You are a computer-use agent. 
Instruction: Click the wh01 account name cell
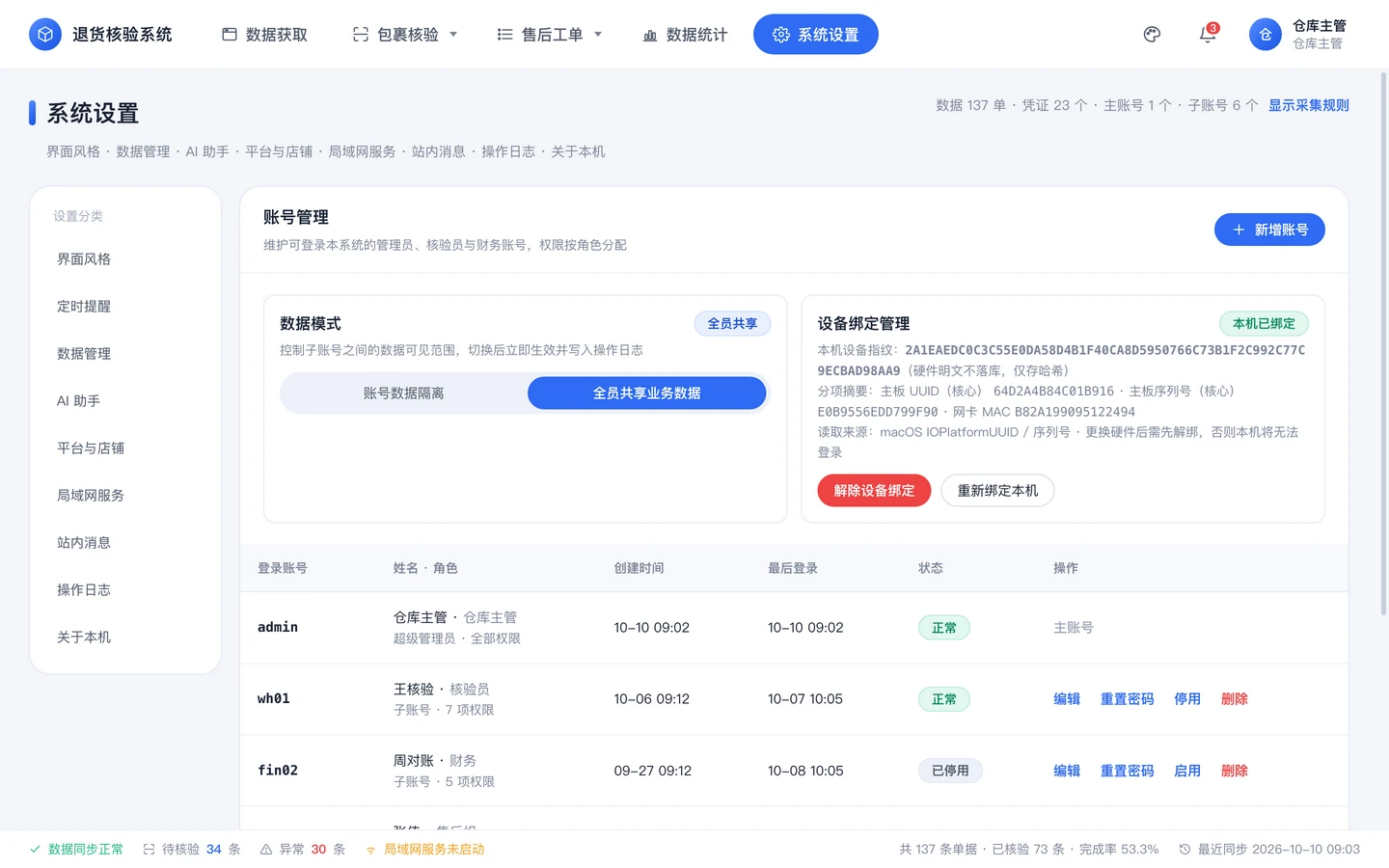[274, 699]
